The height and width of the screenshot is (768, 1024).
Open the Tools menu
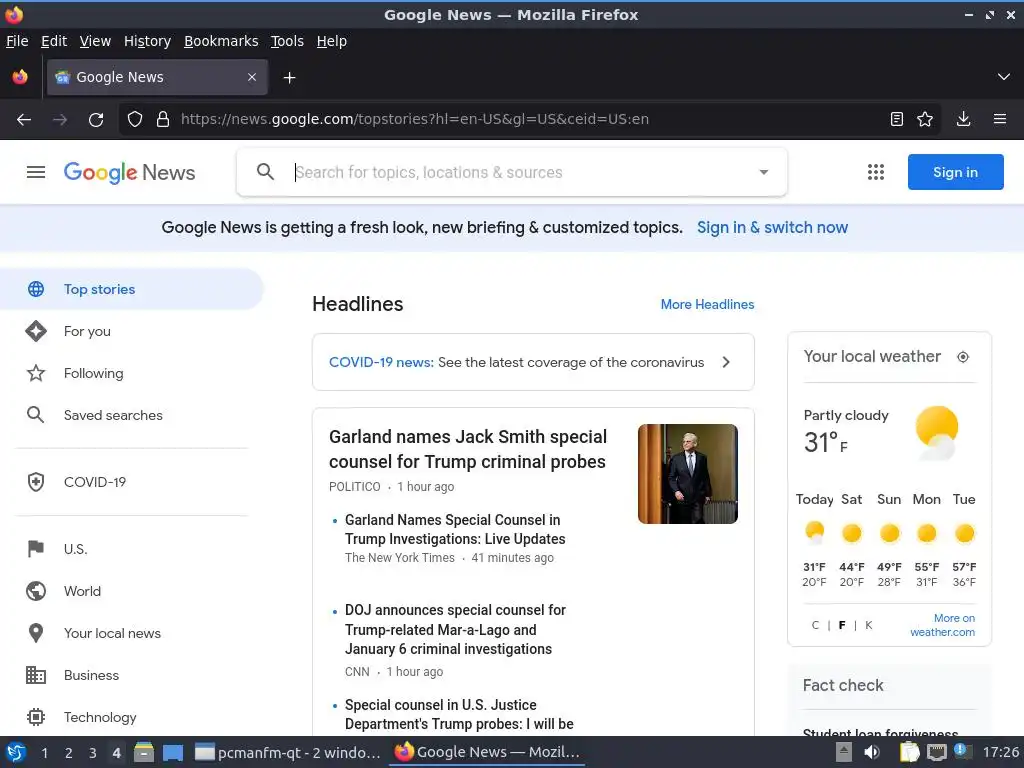pos(287,41)
